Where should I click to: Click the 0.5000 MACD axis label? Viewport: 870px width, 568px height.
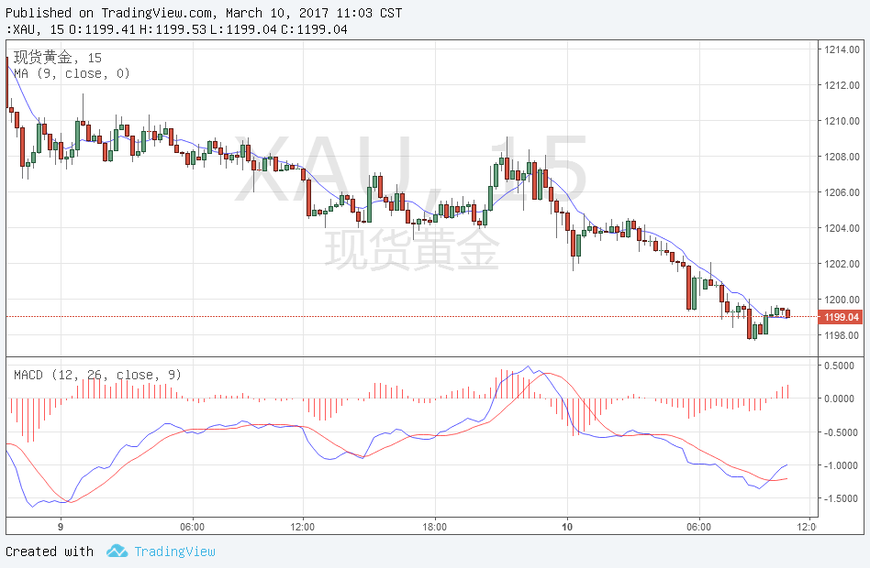point(839,366)
